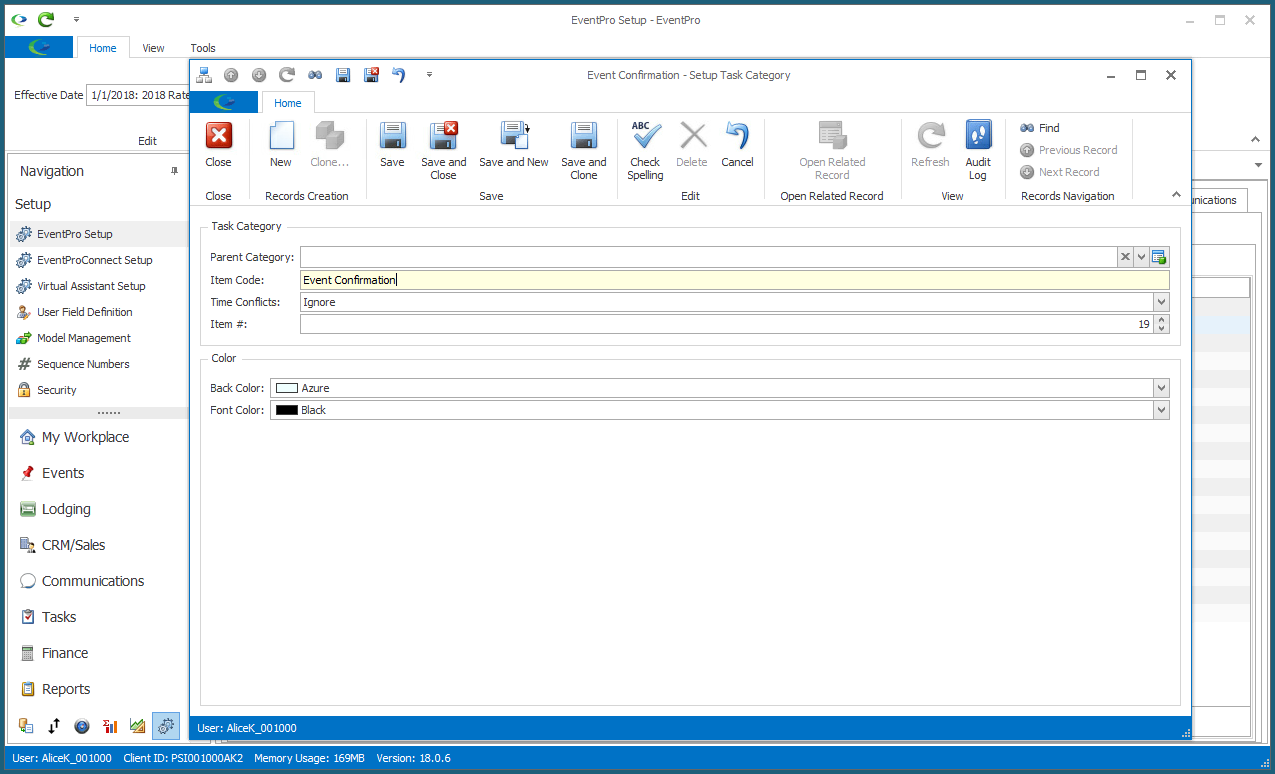Open User Field Definition
The height and width of the screenshot is (774, 1275).
[99, 312]
